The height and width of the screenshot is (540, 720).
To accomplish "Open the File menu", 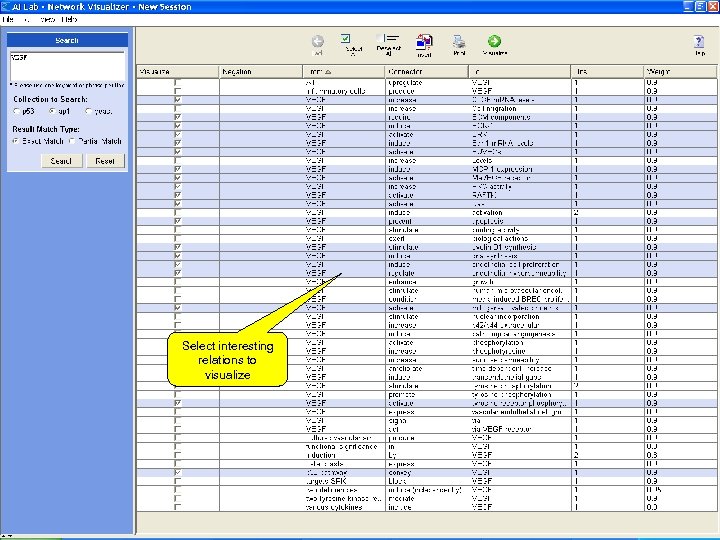I will 7,19.
